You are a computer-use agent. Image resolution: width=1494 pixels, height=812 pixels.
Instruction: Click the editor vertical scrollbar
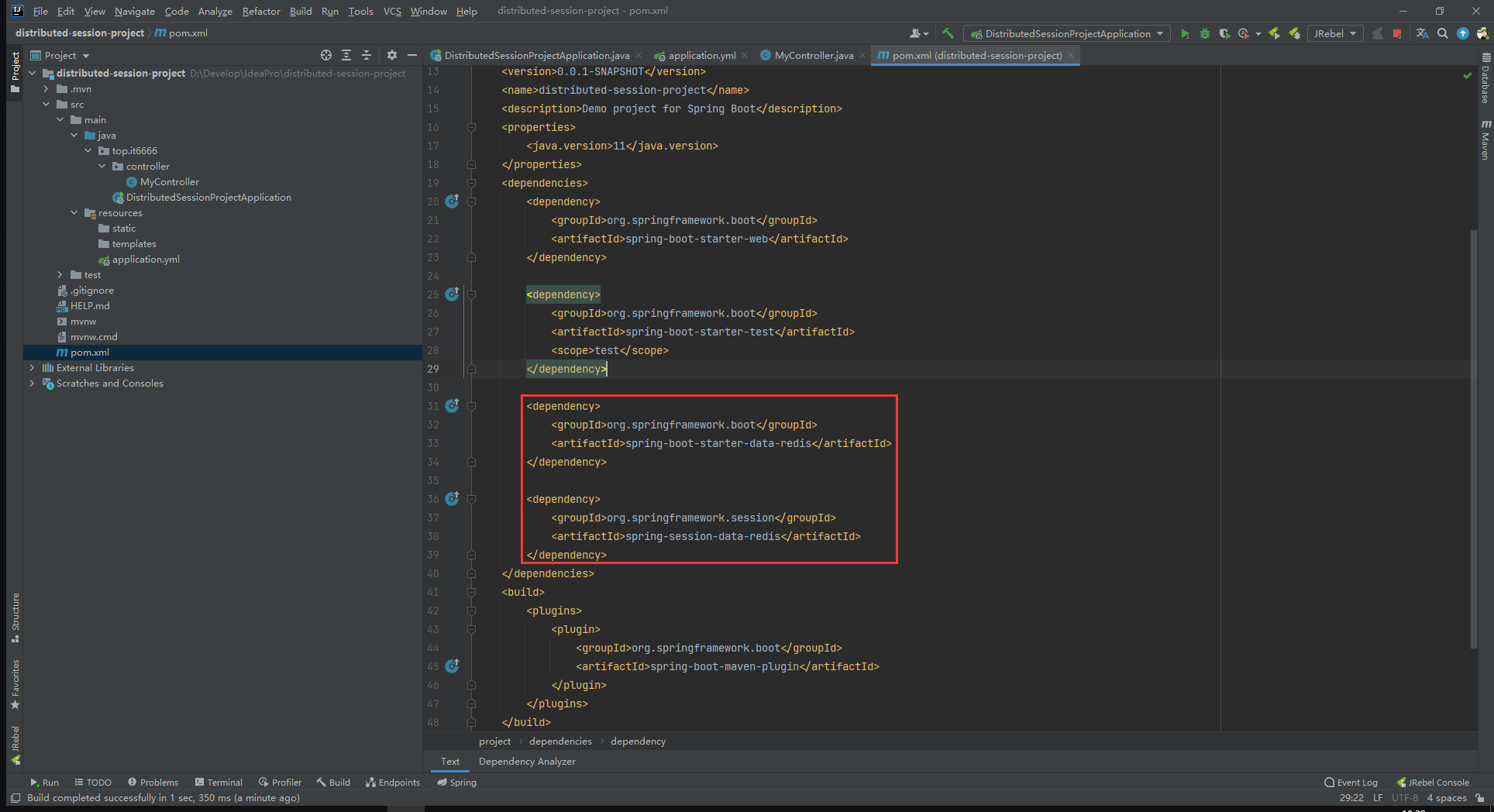[1473, 439]
